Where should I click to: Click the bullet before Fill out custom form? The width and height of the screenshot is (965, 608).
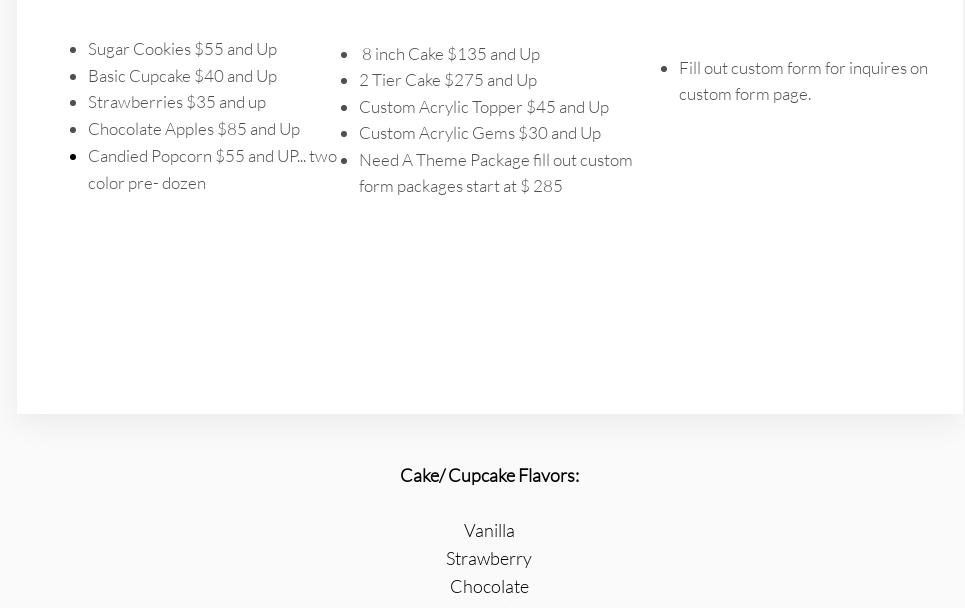(665, 69)
